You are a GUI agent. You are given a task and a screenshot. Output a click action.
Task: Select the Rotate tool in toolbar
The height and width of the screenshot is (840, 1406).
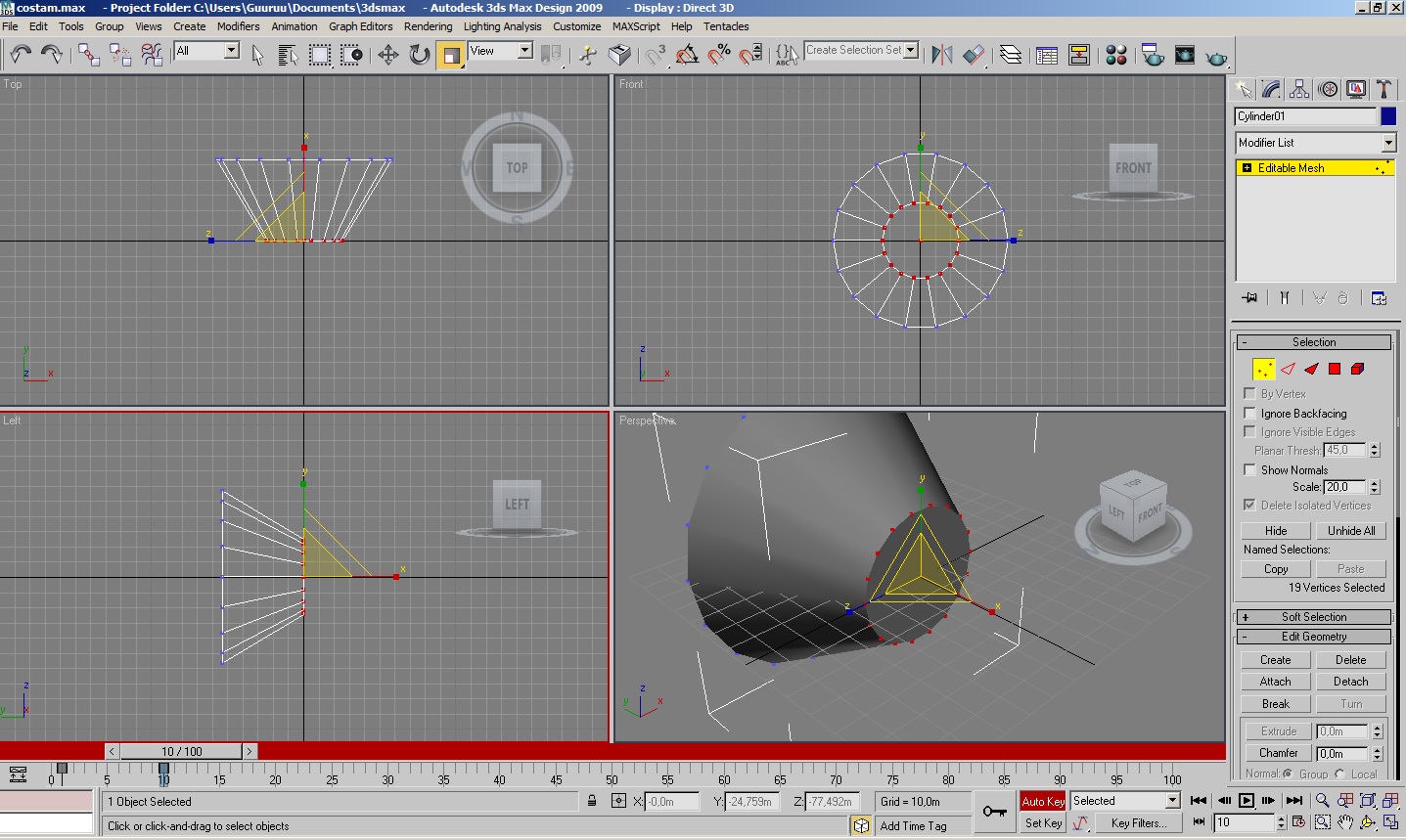420,55
